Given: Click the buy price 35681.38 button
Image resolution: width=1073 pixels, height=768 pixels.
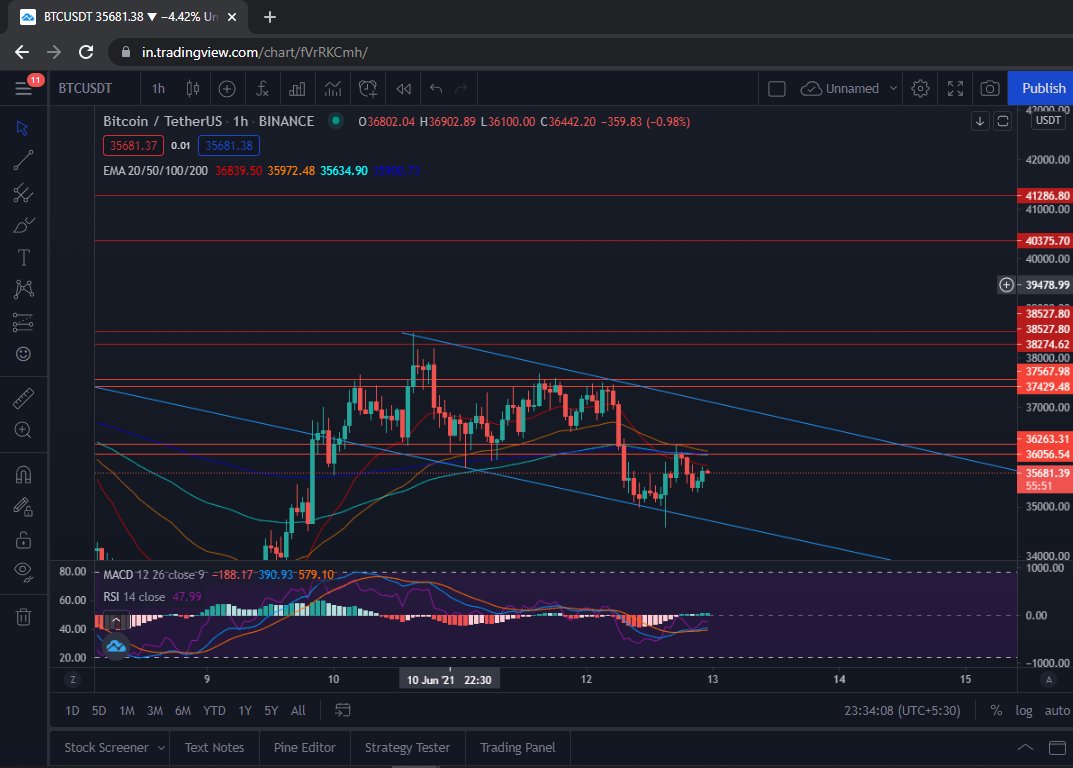Looking at the screenshot, I should click(x=229, y=145).
